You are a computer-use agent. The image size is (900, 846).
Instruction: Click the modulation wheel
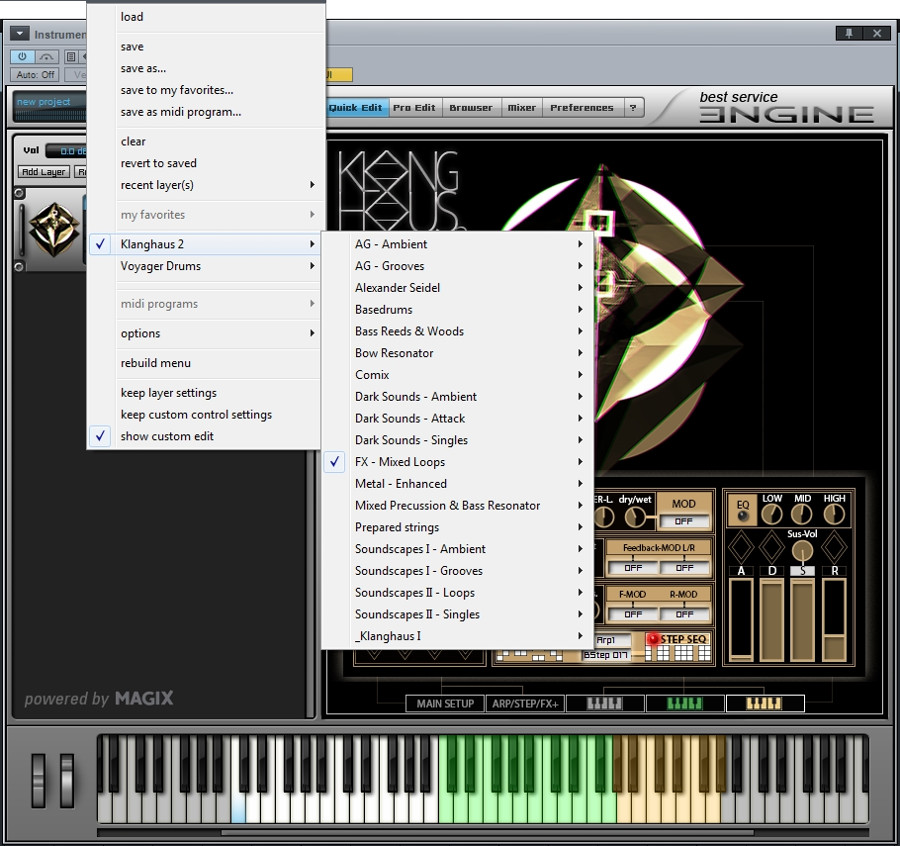click(67, 780)
